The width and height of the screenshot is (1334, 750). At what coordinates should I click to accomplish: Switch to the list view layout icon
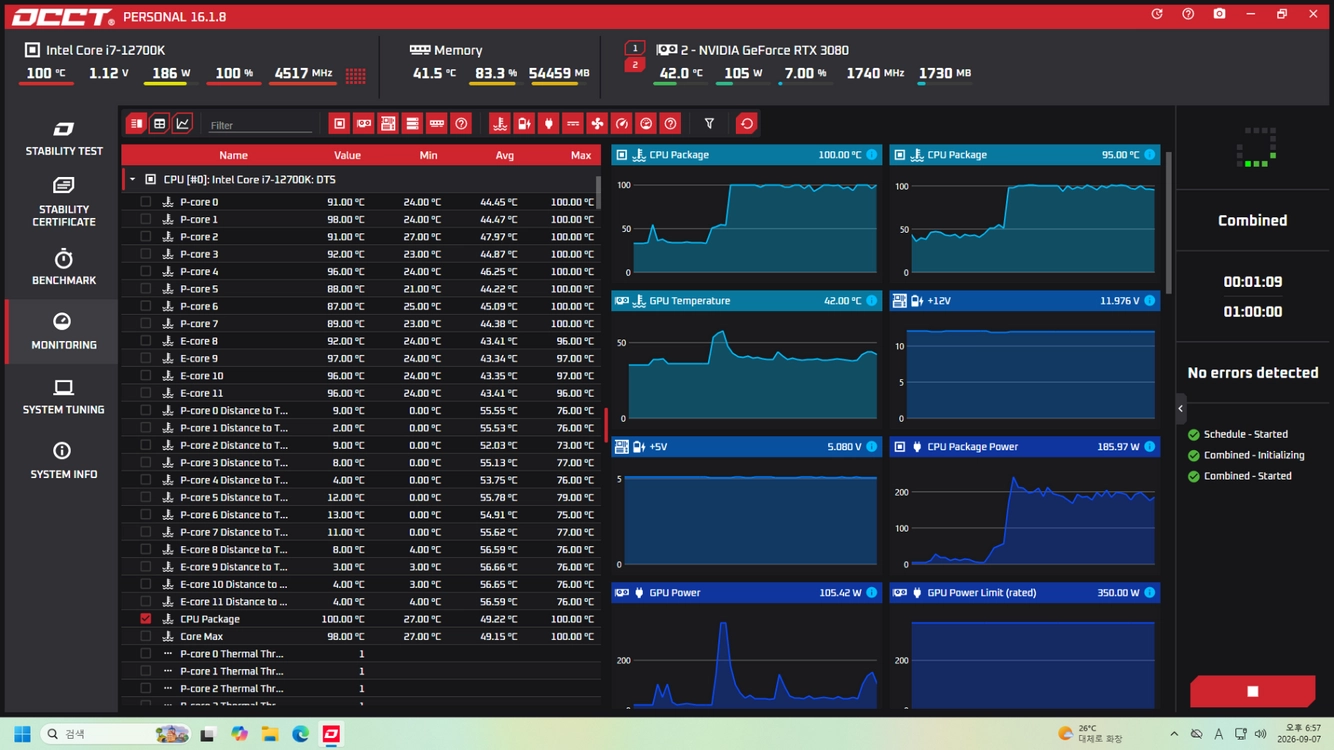pyautogui.click(x=136, y=124)
